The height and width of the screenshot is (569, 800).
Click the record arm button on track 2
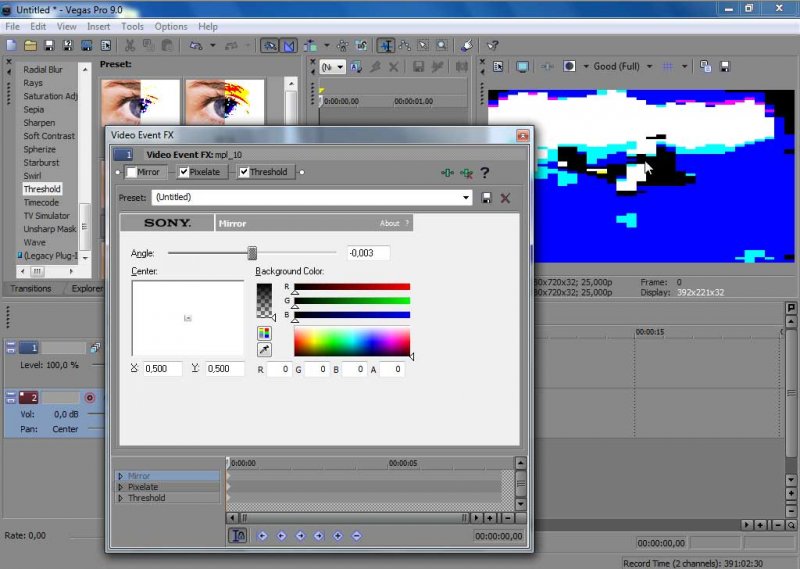tap(89, 397)
